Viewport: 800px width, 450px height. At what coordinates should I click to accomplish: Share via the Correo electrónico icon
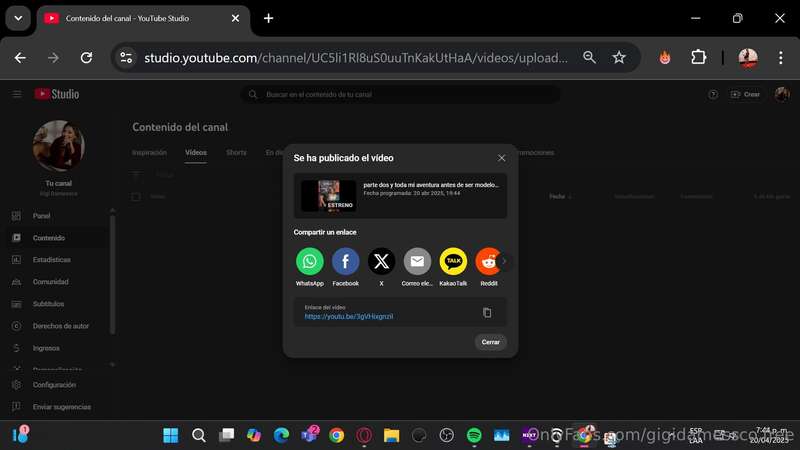pos(417,261)
